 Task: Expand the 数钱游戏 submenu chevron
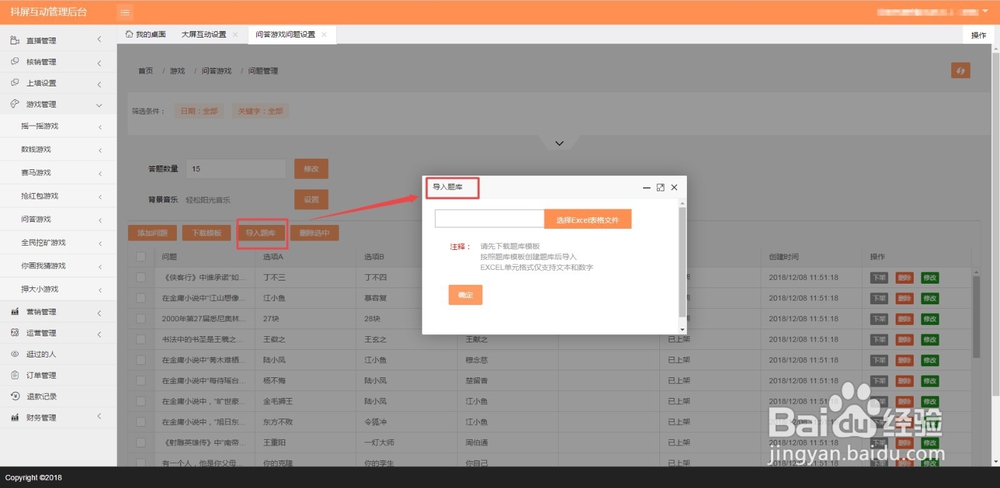100,150
